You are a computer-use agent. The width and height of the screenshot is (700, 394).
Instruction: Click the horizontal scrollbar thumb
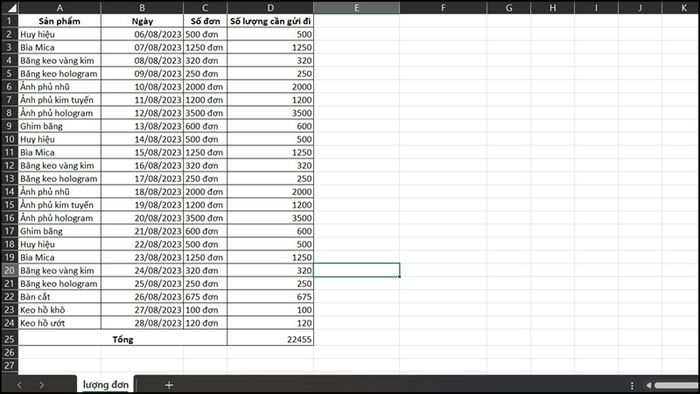(677, 386)
